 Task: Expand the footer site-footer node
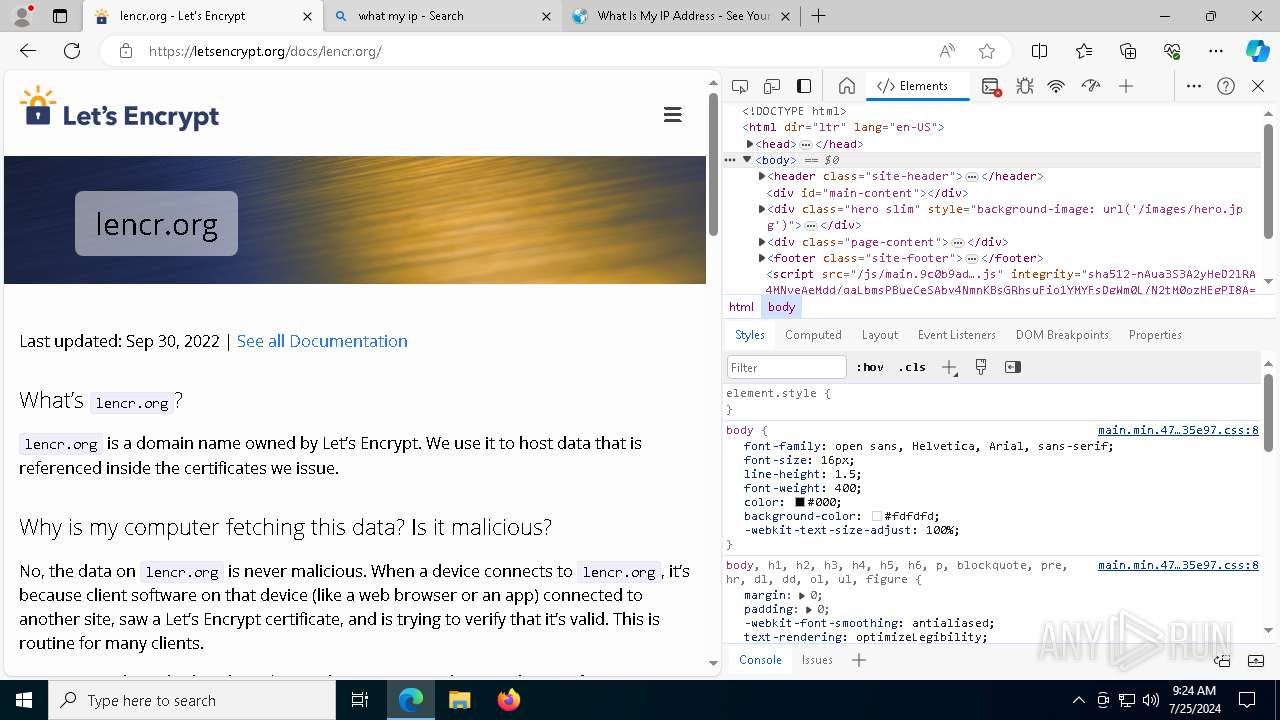pyautogui.click(x=762, y=258)
